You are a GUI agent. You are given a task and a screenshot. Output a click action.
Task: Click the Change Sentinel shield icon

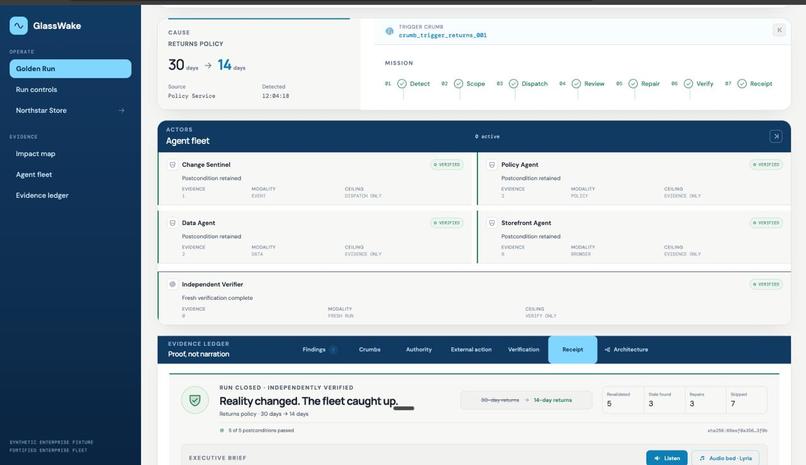click(x=173, y=165)
